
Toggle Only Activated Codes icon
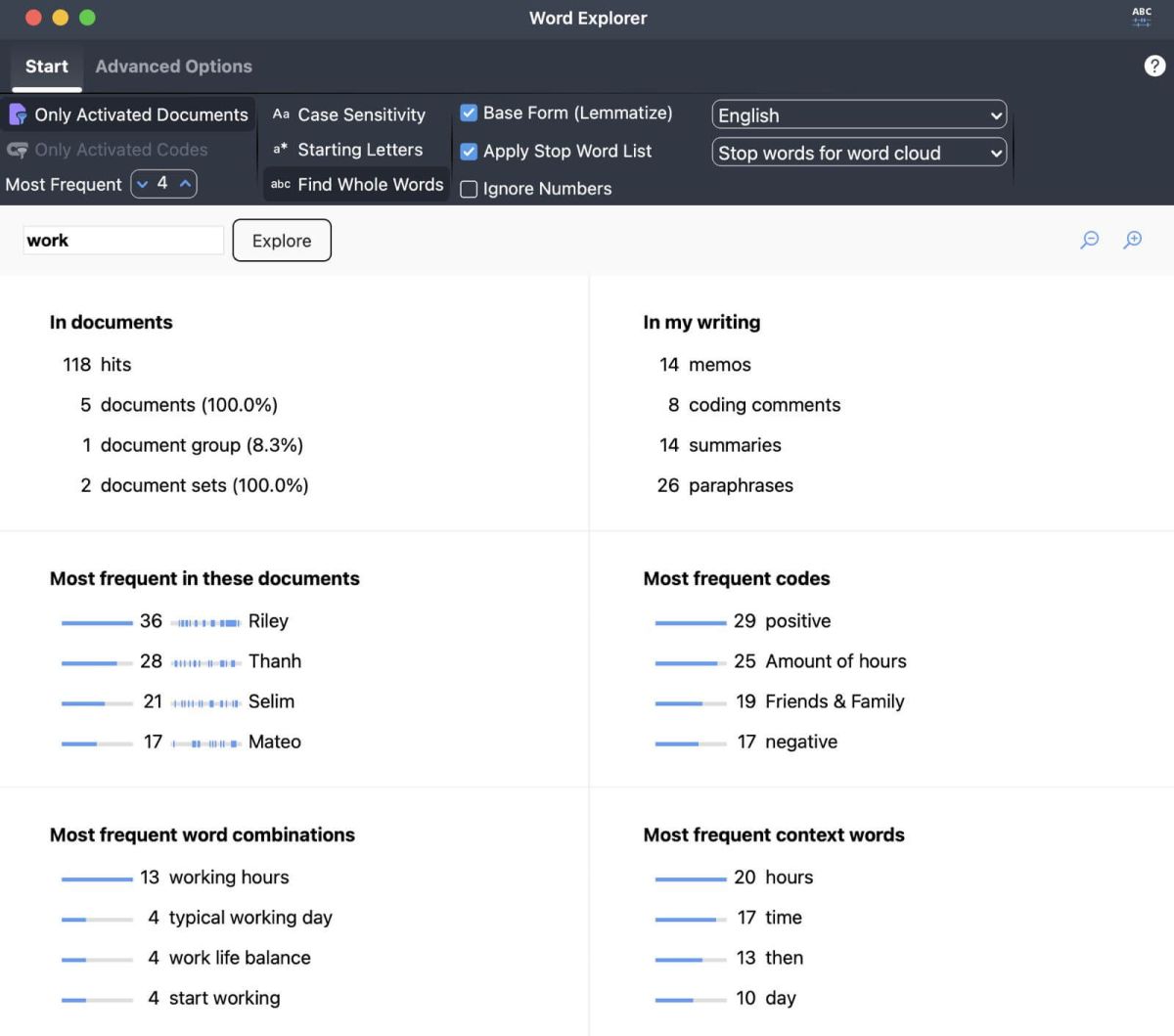tap(18, 150)
